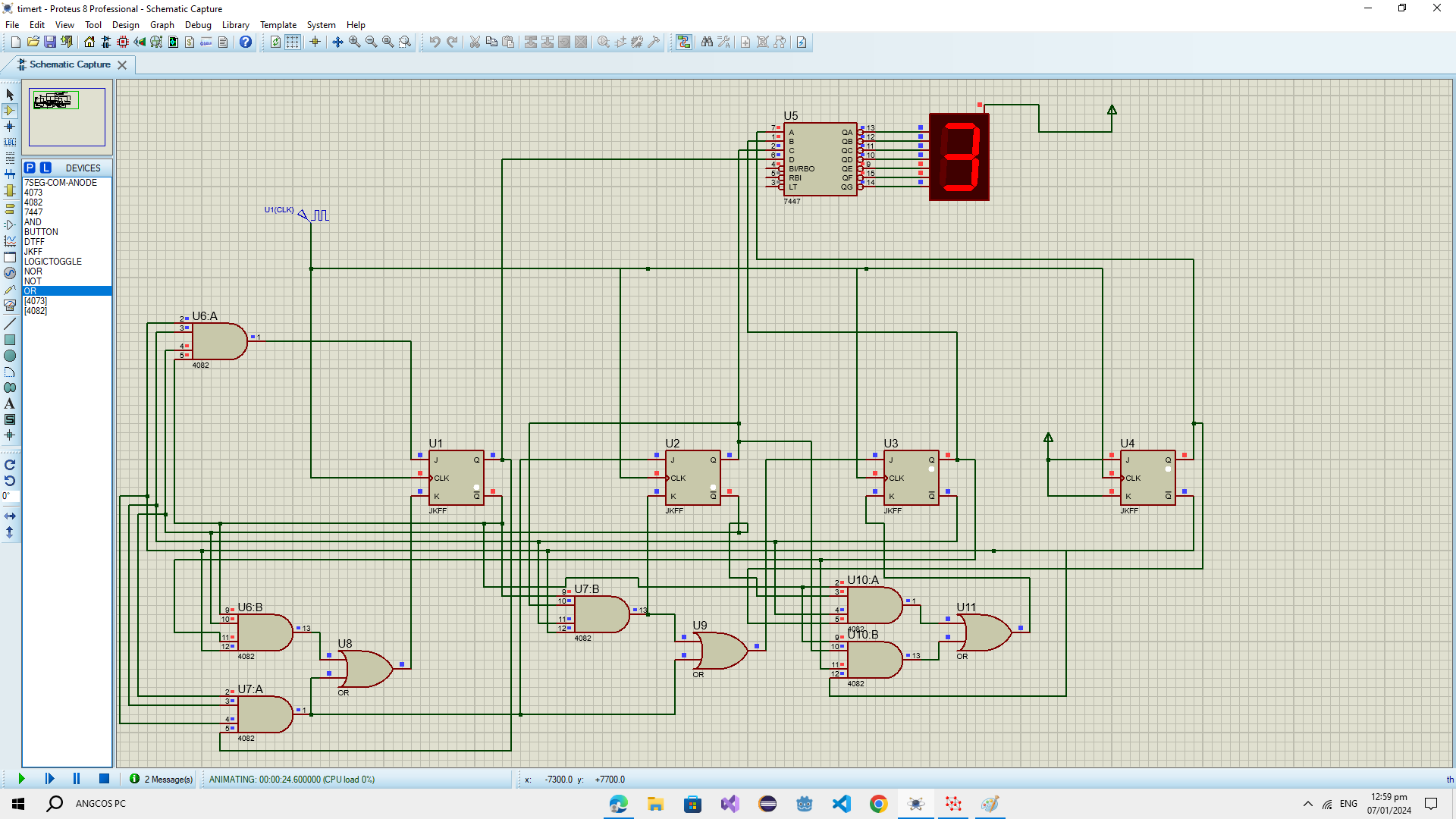Go to Home Page icon
This screenshot has width=1456, height=819.
(89, 42)
